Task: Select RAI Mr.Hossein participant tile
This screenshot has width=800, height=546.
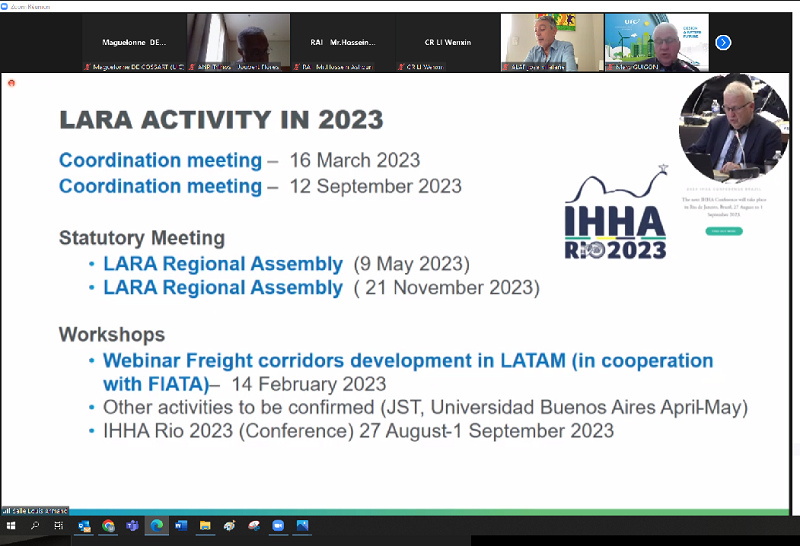Action: 343,42
